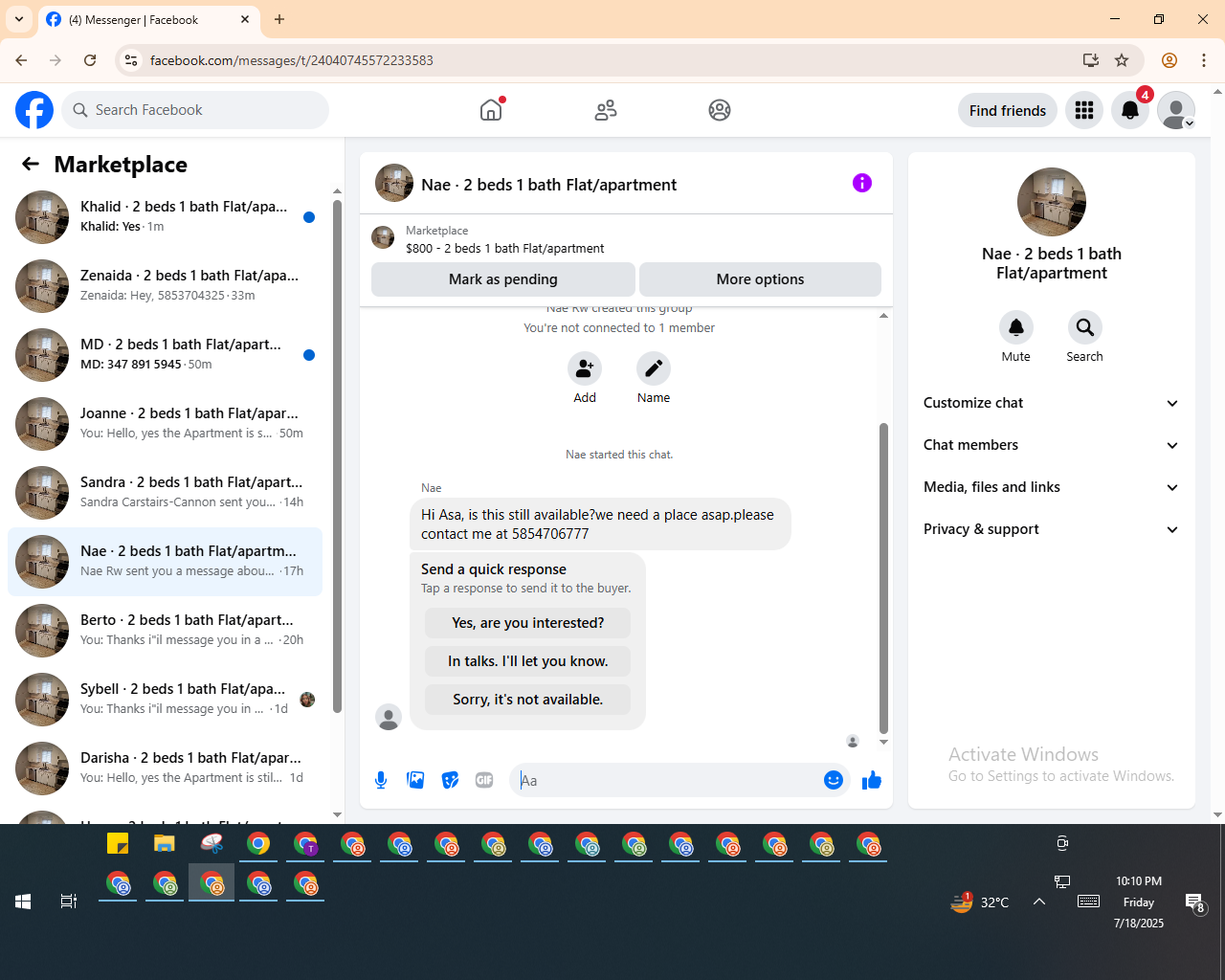Image resolution: width=1225 pixels, height=980 pixels.
Task: Send quick response Yes, are you interested?
Action: click(x=528, y=623)
